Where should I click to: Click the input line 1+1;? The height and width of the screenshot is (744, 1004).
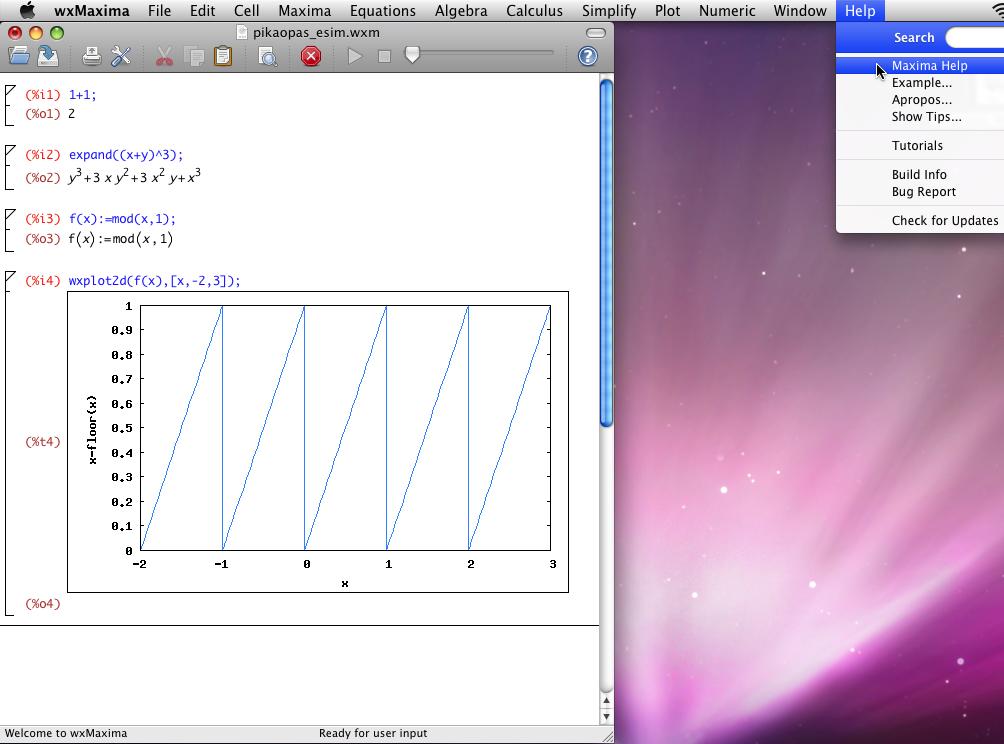[x=83, y=95]
